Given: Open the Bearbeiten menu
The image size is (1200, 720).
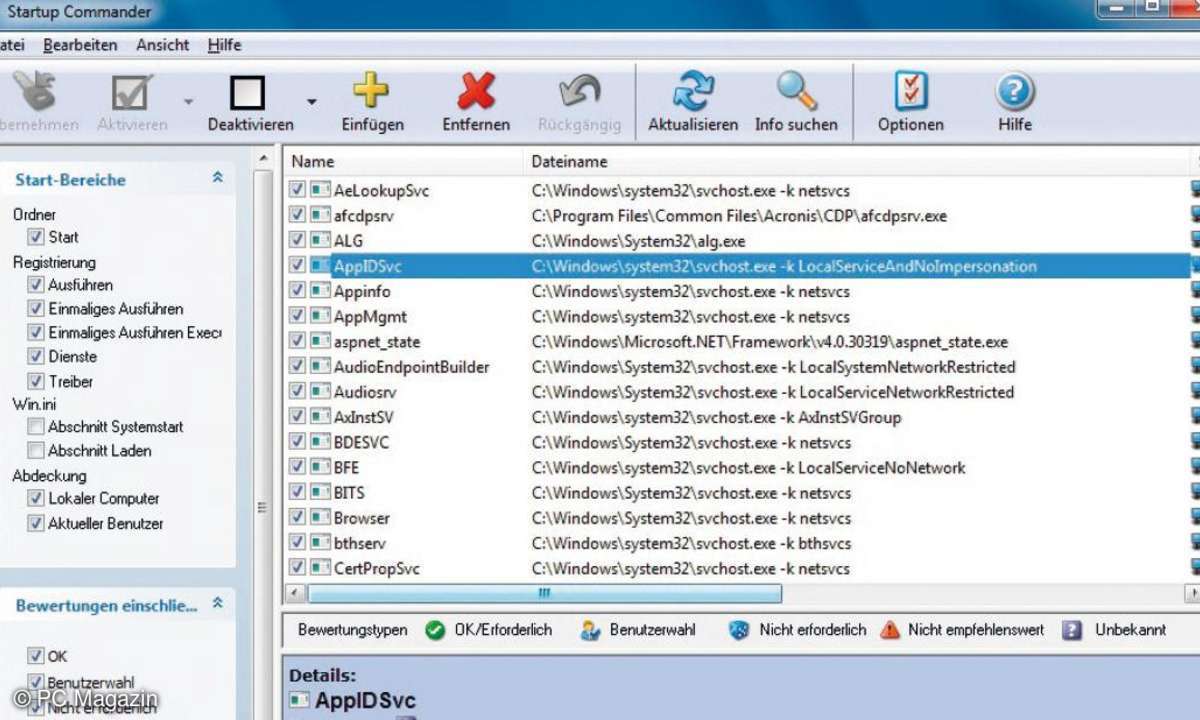Looking at the screenshot, I should (x=80, y=45).
